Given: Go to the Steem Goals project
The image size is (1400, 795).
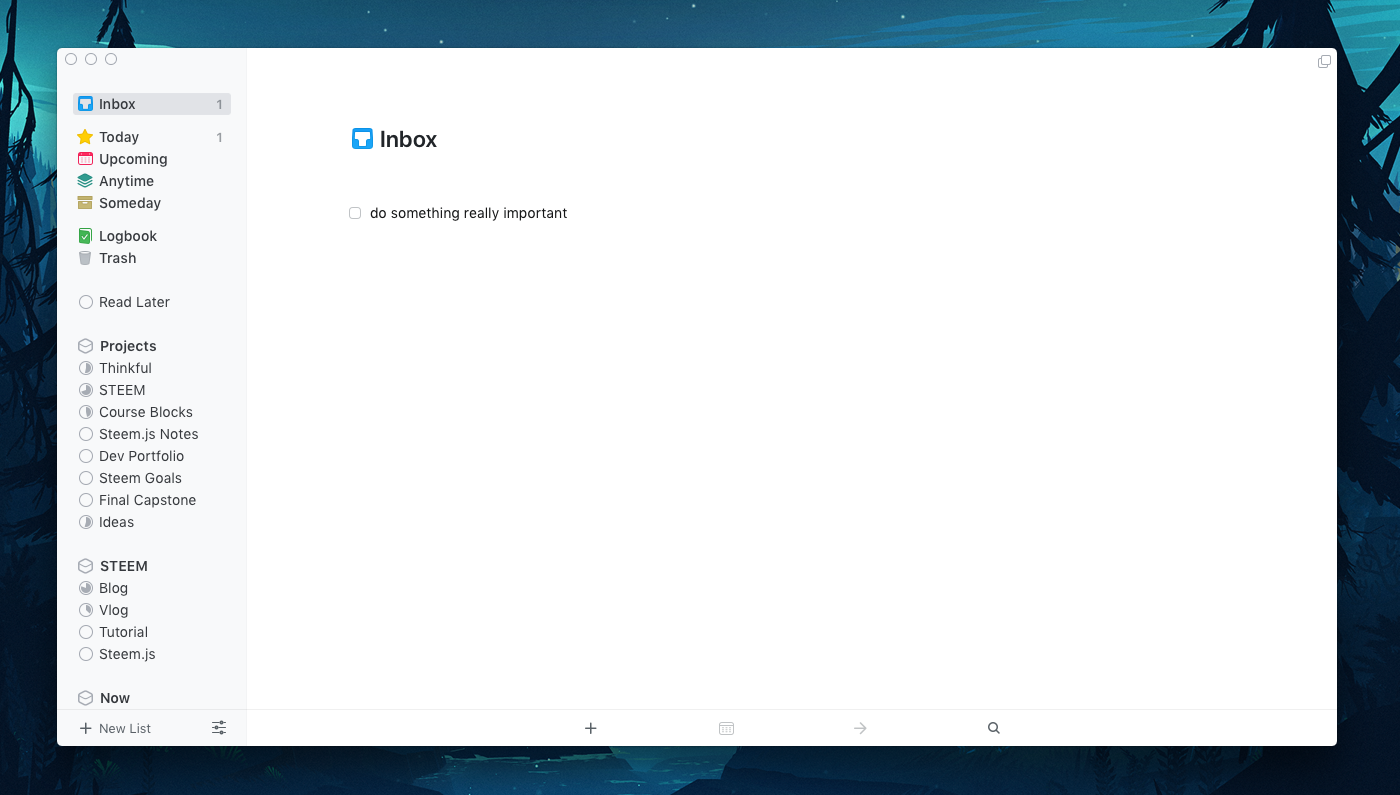Looking at the screenshot, I should pos(152,478).
